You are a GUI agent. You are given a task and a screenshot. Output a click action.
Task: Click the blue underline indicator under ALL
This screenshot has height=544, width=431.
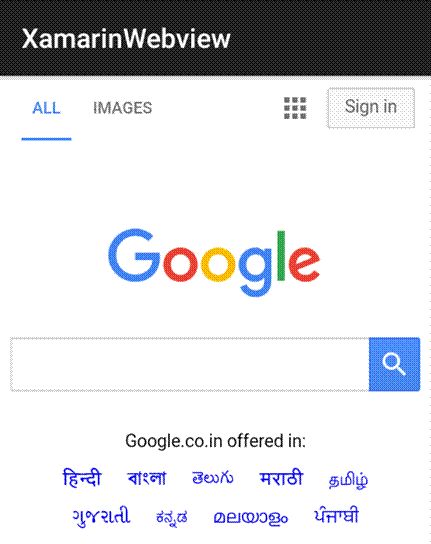point(47,139)
